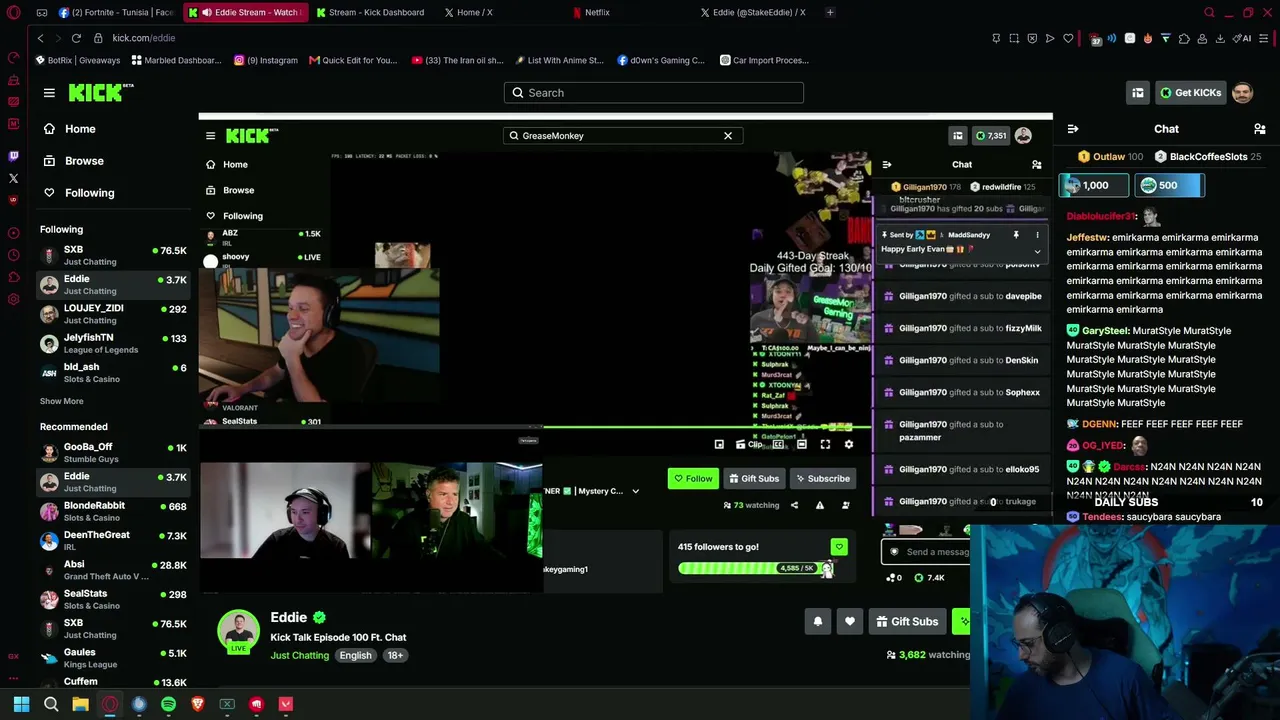Open chat users list icon
Screen dimensions: 1280x720
1260,129
